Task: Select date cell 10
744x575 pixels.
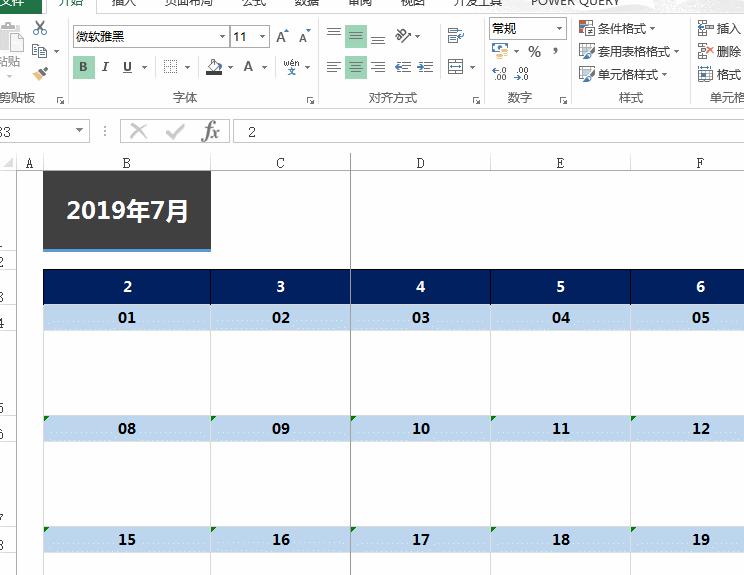Action: click(x=420, y=428)
